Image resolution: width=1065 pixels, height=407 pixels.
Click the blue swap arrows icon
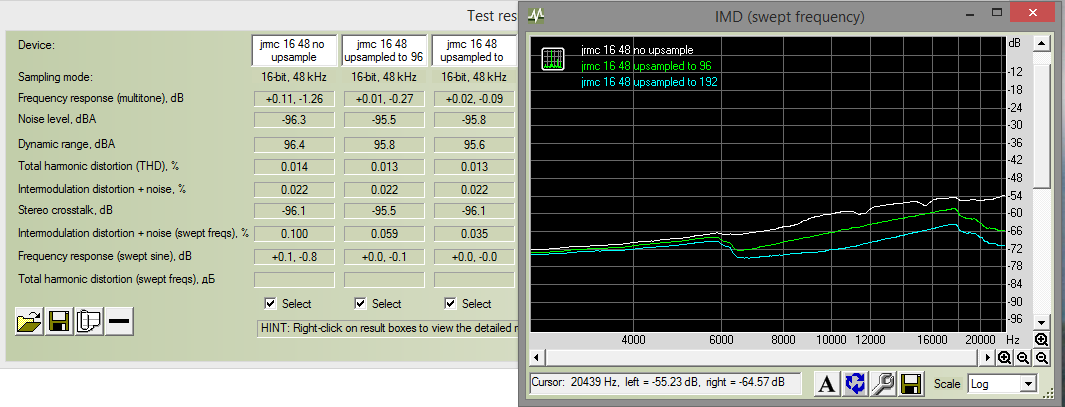(854, 384)
